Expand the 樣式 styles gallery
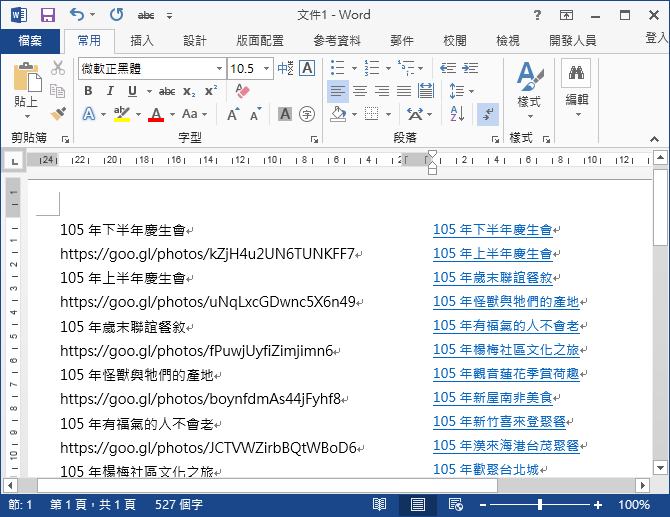670x517 pixels. [x=529, y=91]
